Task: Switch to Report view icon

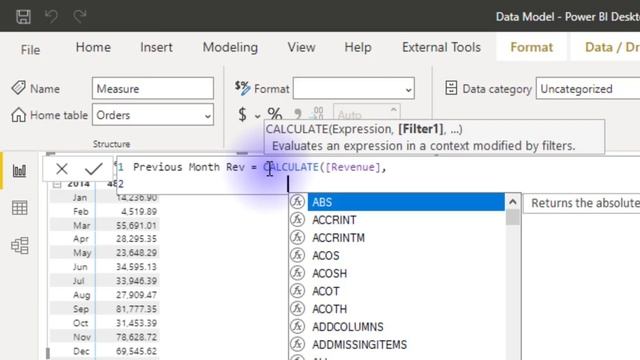Action: (19, 171)
